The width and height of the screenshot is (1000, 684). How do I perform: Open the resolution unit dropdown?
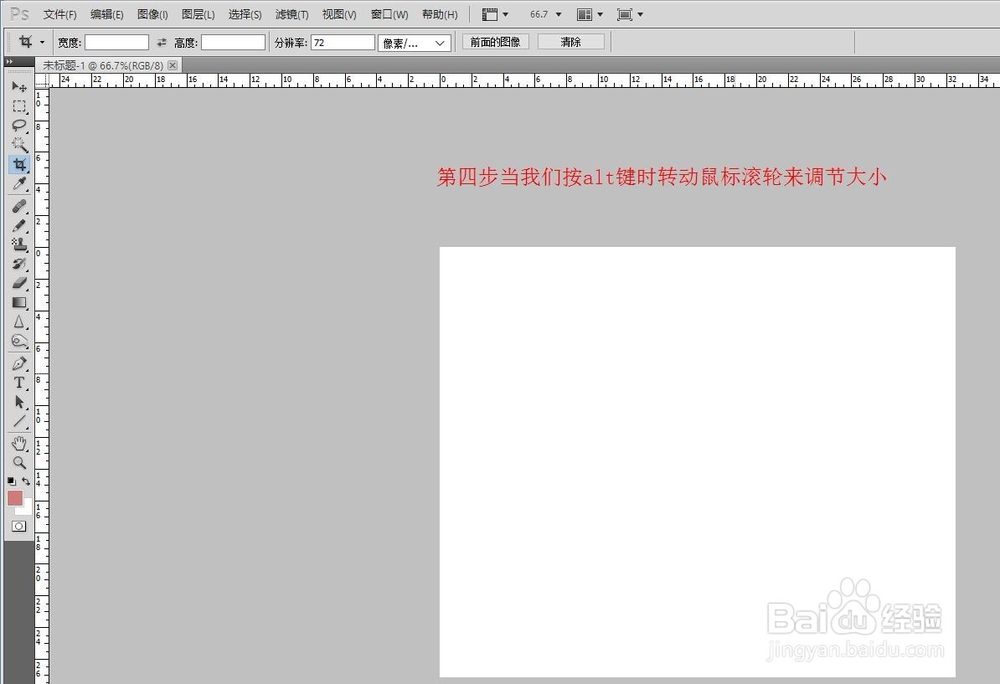coord(415,43)
